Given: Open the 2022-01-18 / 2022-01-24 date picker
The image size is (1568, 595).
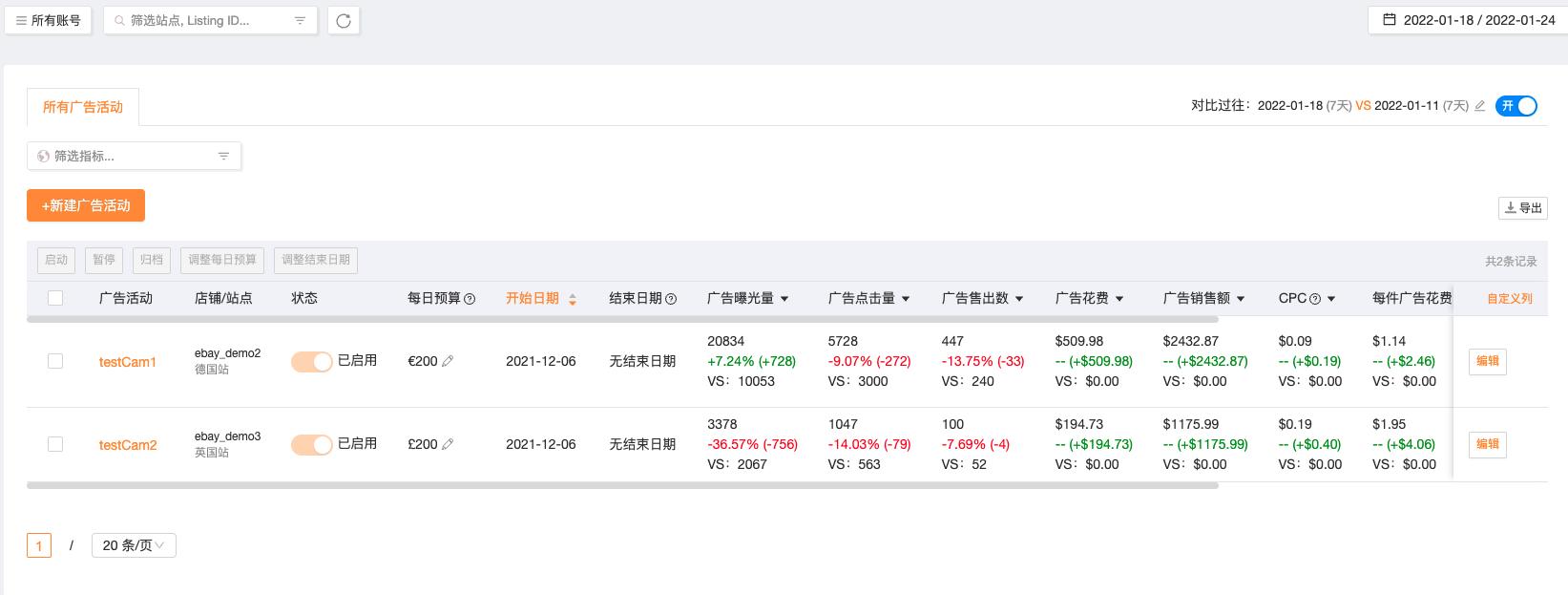Looking at the screenshot, I should click(x=1468, y=20).
